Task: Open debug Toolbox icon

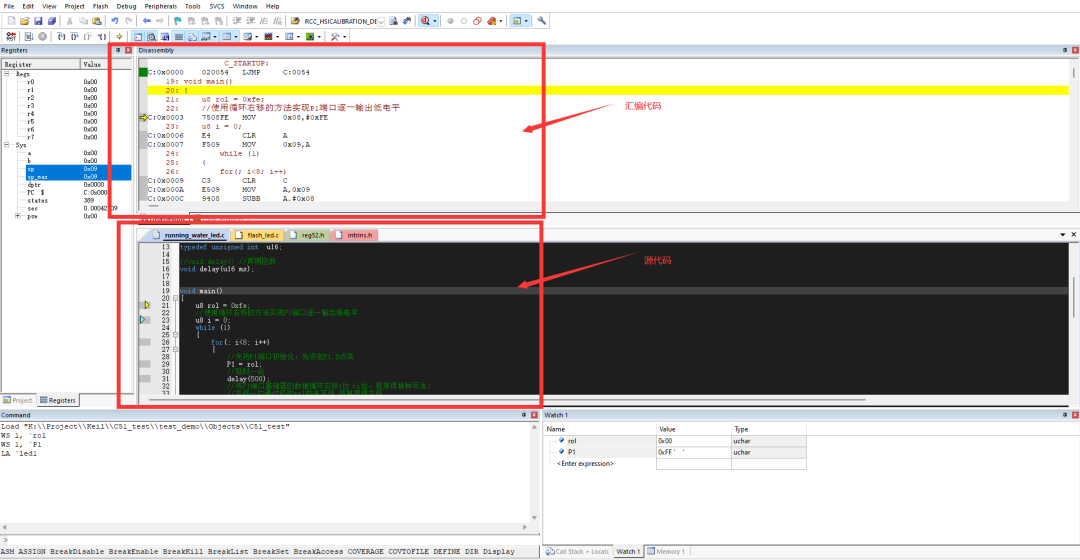Action: (335, 37)
